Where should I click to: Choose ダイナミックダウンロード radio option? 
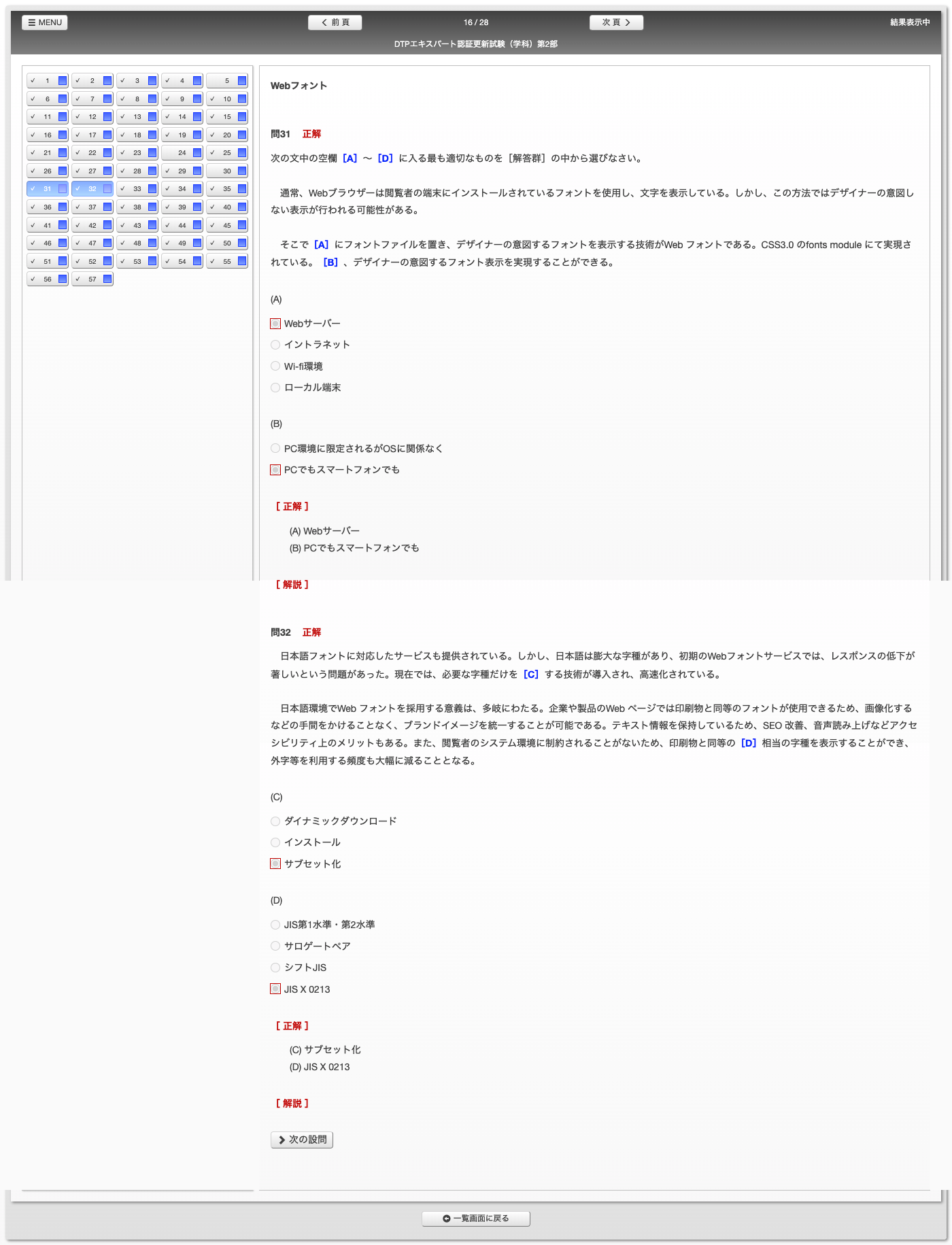(x=275, y=821)
